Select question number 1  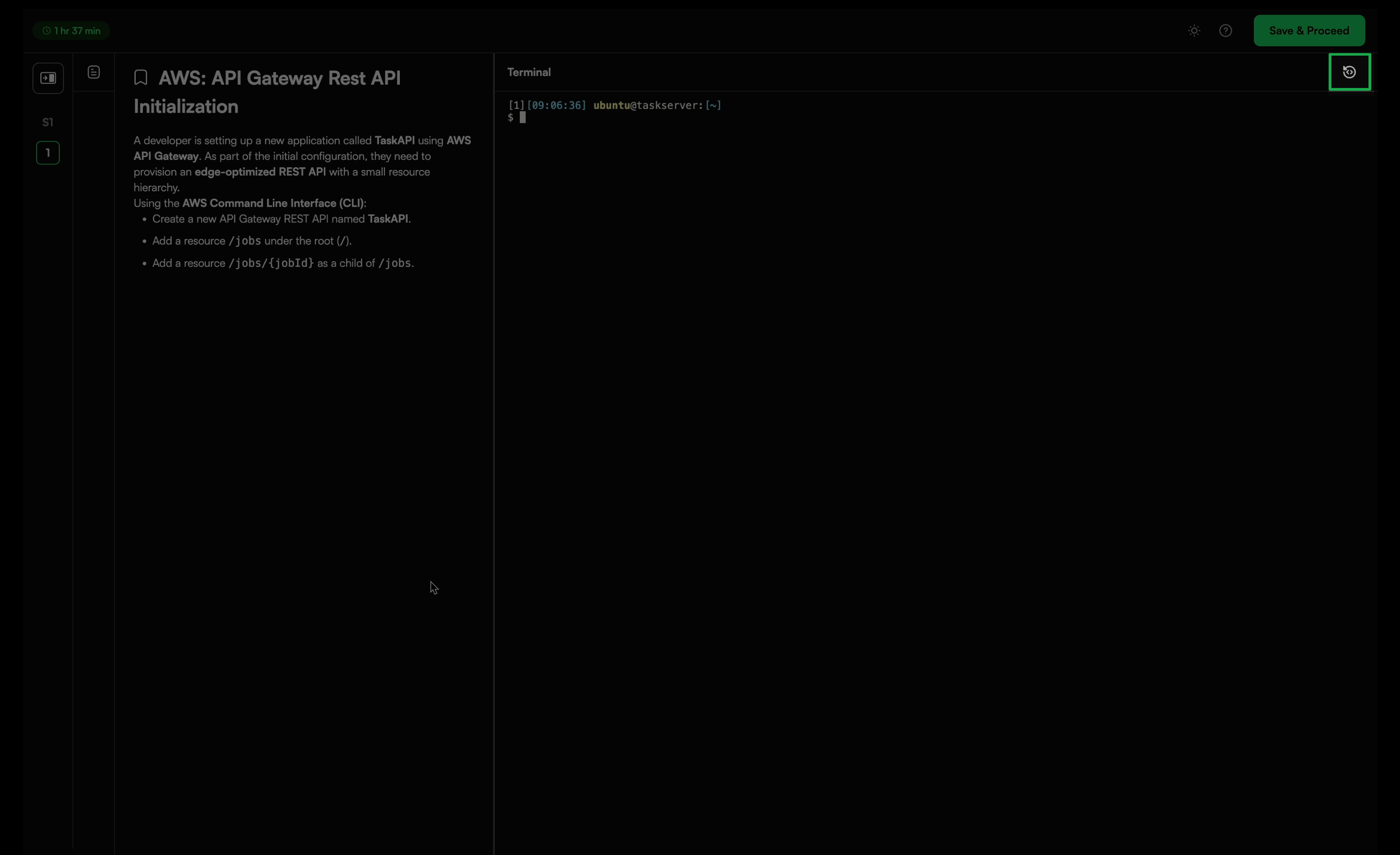pos(48,153)
